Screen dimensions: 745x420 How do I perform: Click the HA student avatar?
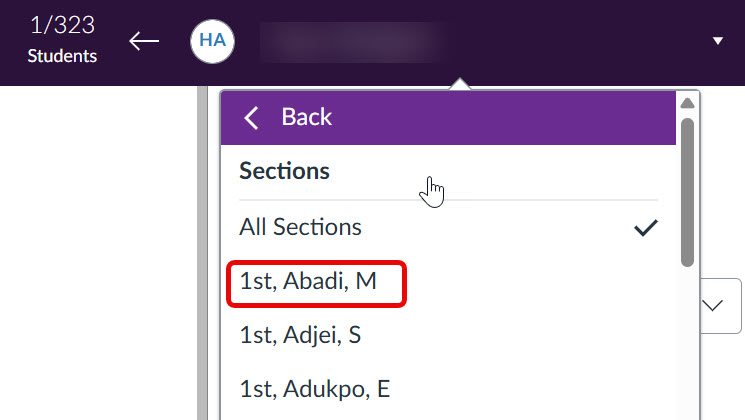tap(212, 41)
